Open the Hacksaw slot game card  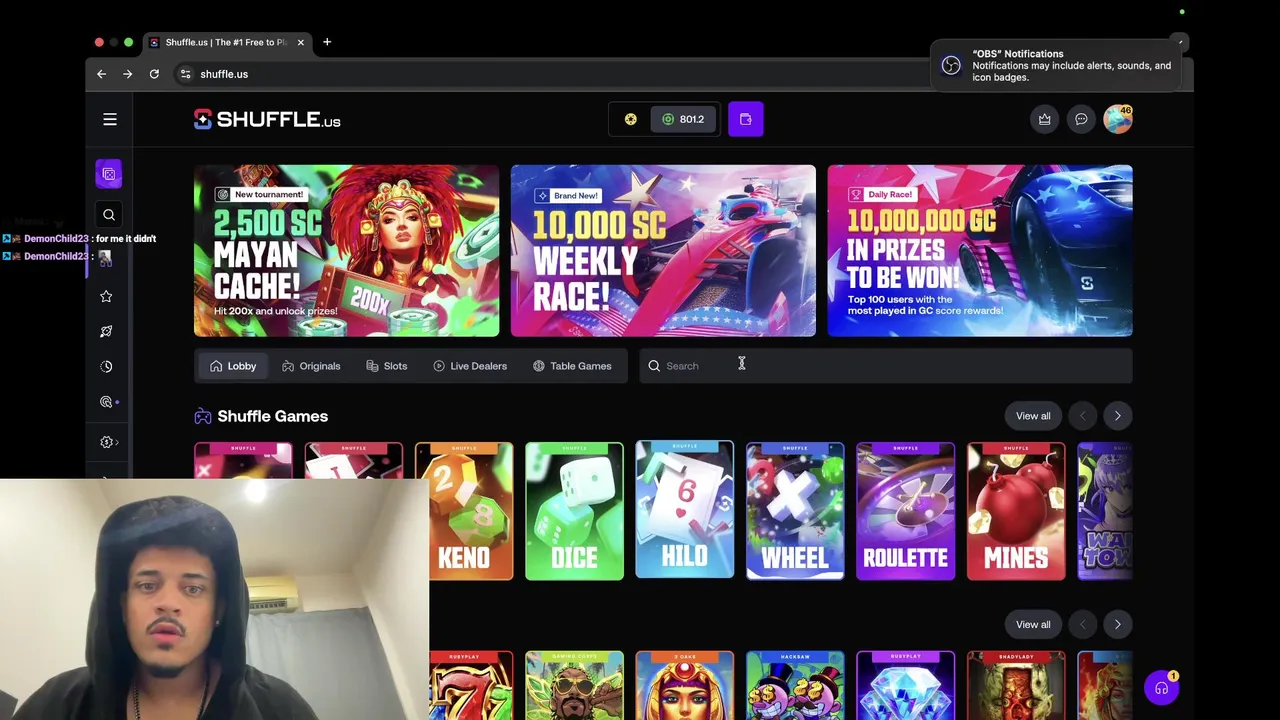tap(795, 686)
